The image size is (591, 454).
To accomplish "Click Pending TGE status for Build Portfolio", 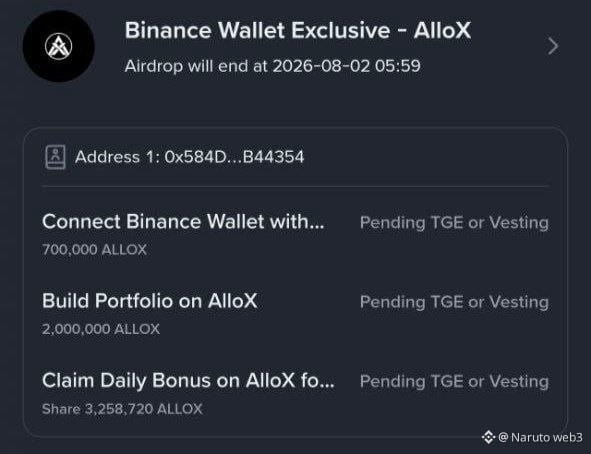I will 454,302.
